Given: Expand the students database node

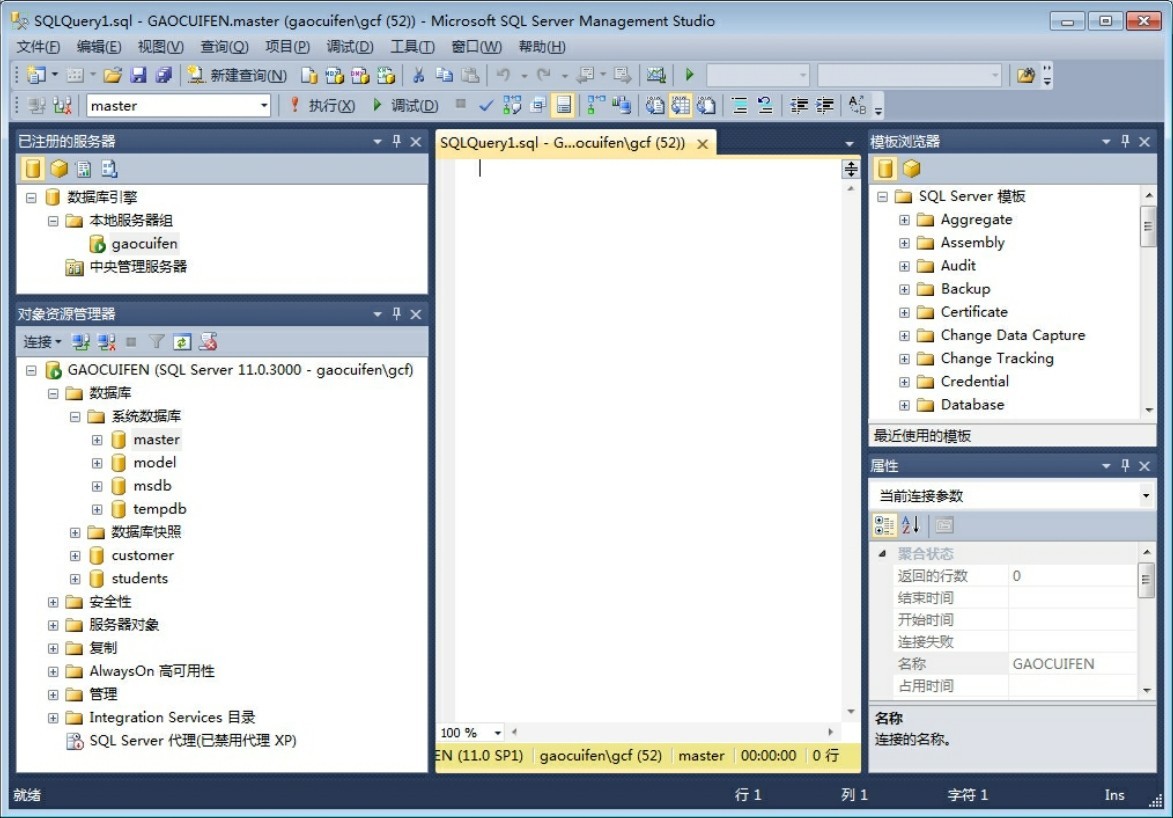Looking at the screenshot, I should (75, 579).
